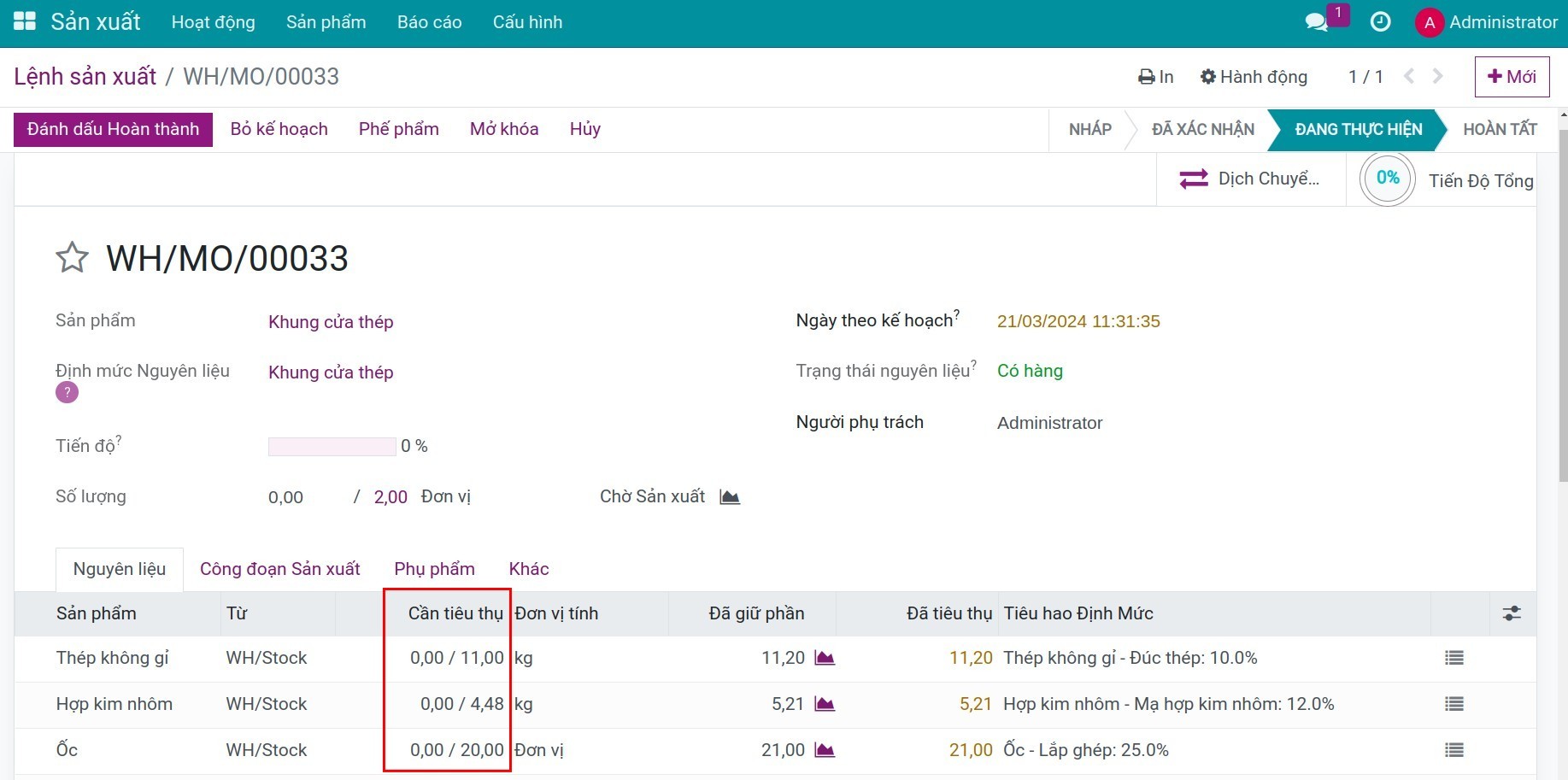Click Bỏ kế hoạch button
1568x780 pixels.
279,129
